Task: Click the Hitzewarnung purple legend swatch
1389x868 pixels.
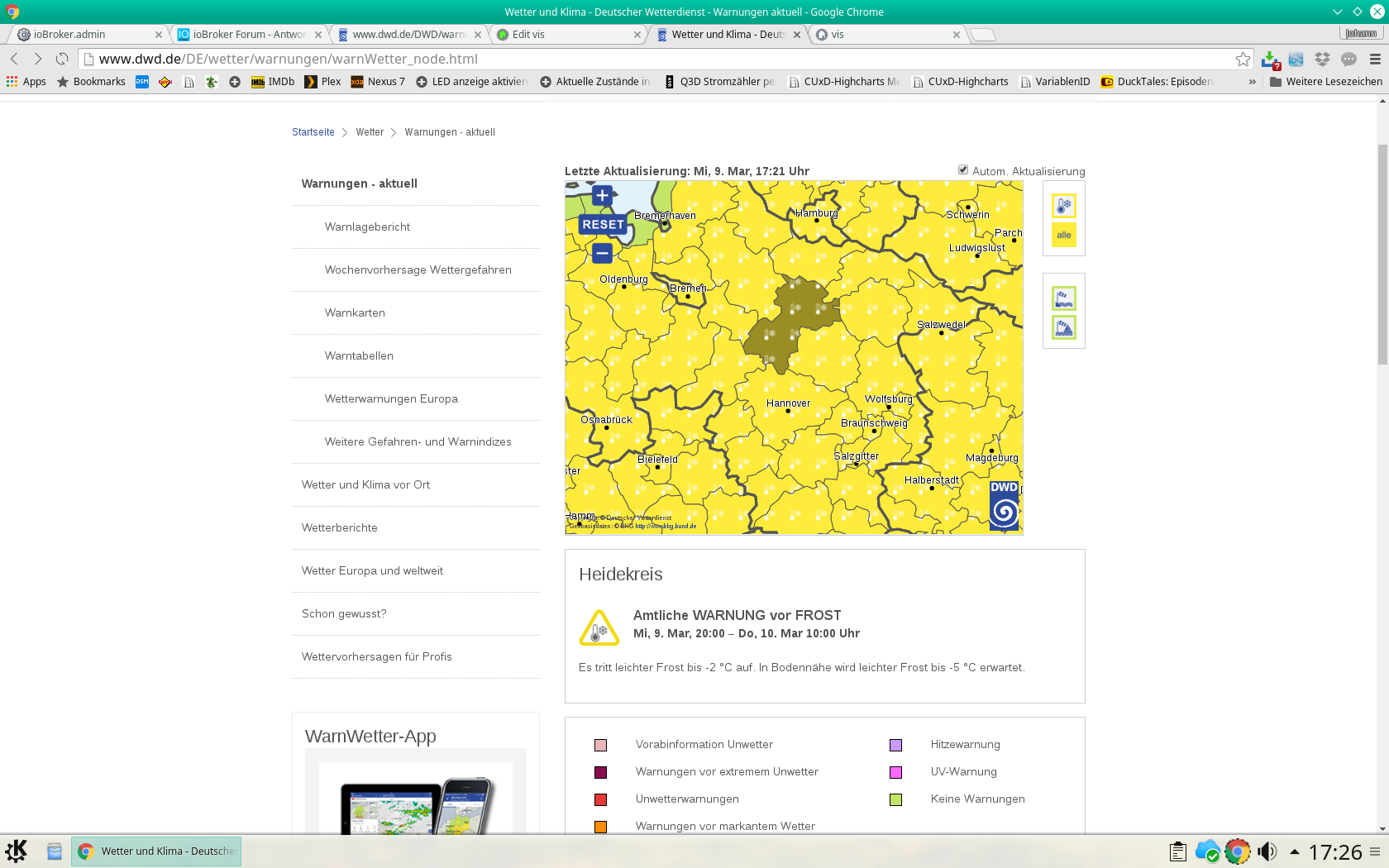Action: tap(895, 745)
